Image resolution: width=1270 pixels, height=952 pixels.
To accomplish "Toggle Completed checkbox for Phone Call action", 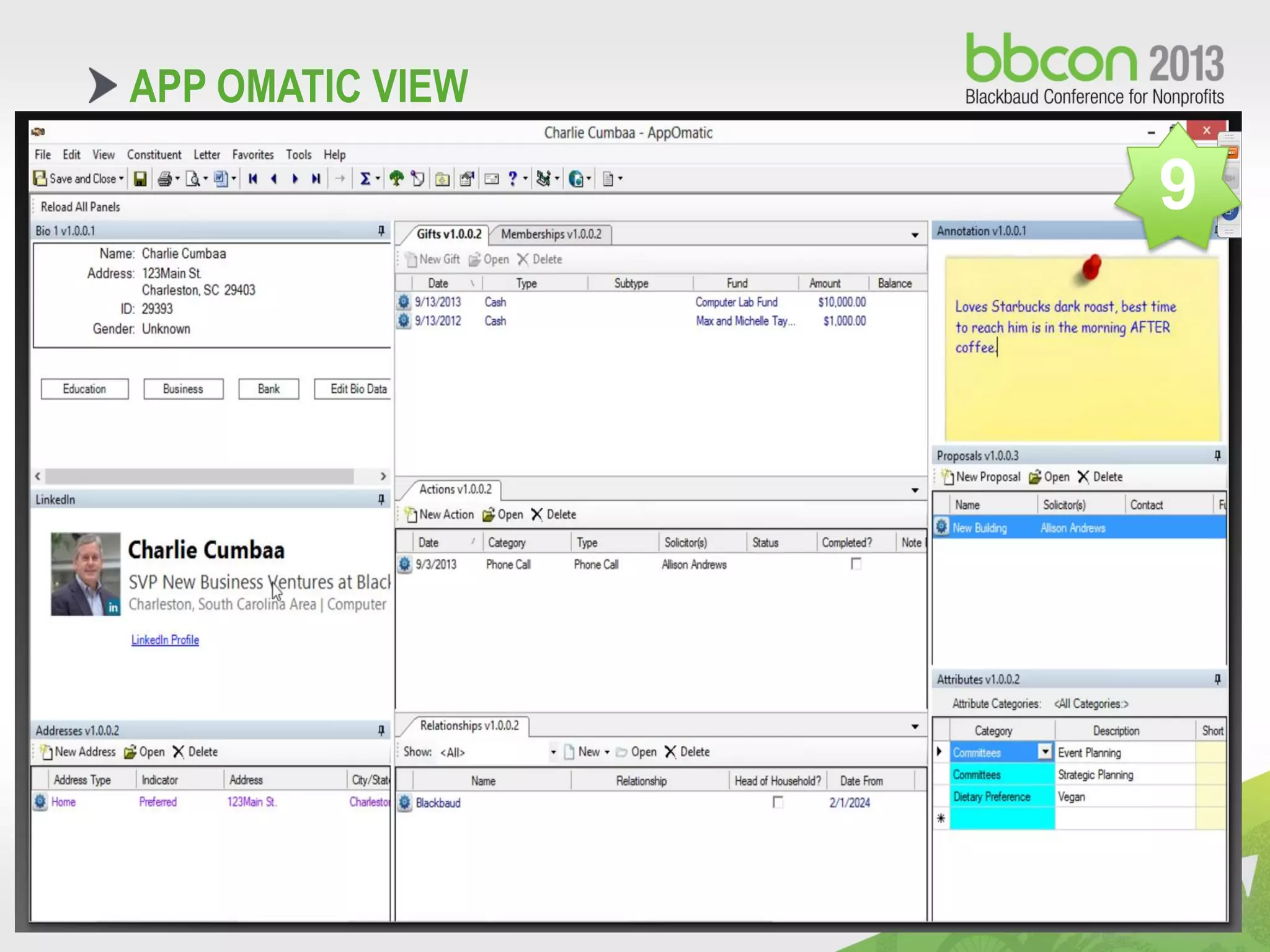I will pos(856,563).
